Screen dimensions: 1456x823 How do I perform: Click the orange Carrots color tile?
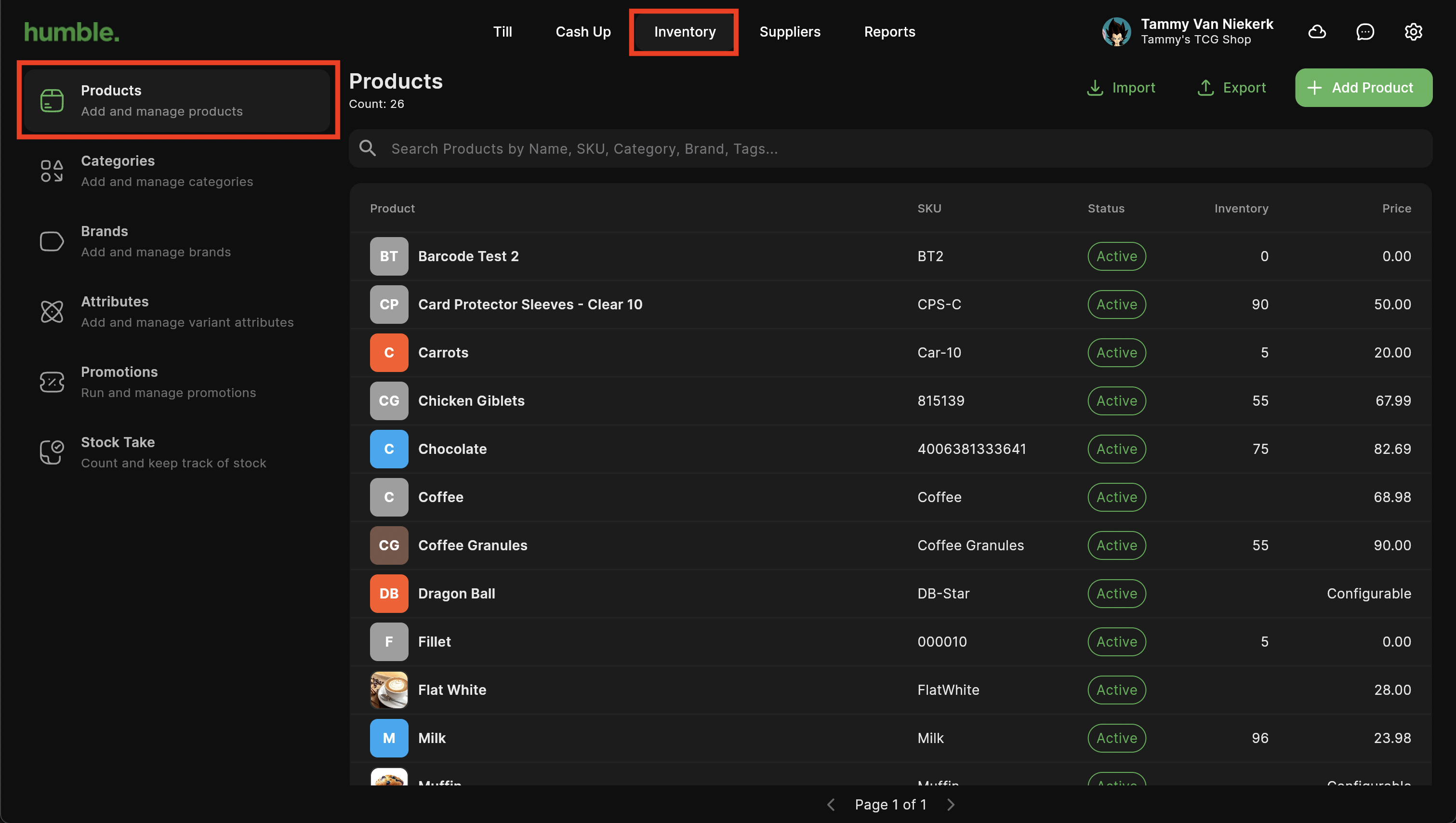(389, 353)
